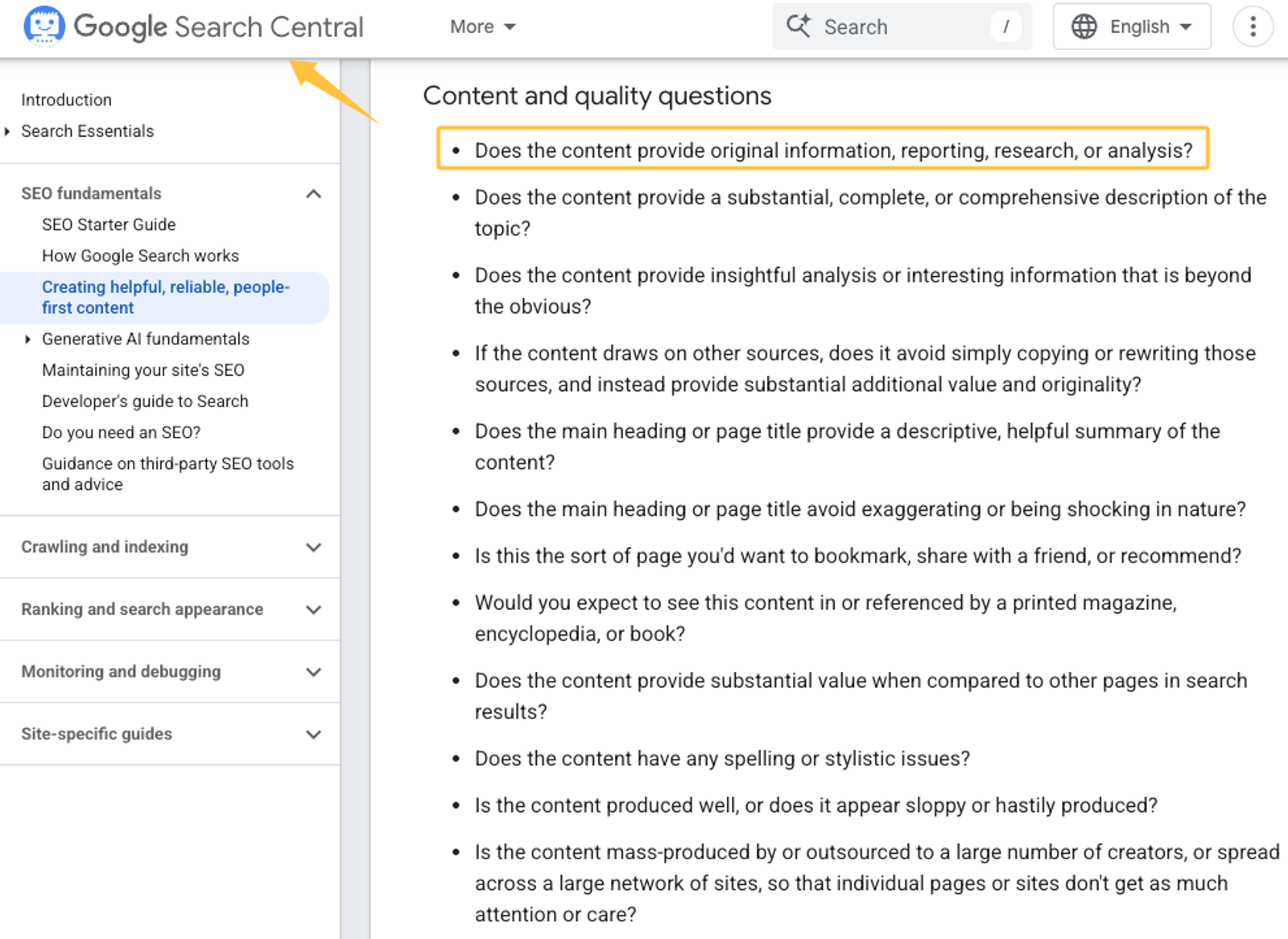Click the insightful analysis beyond the obvious question
1288x939 pixels.
[x=863, y=290]
